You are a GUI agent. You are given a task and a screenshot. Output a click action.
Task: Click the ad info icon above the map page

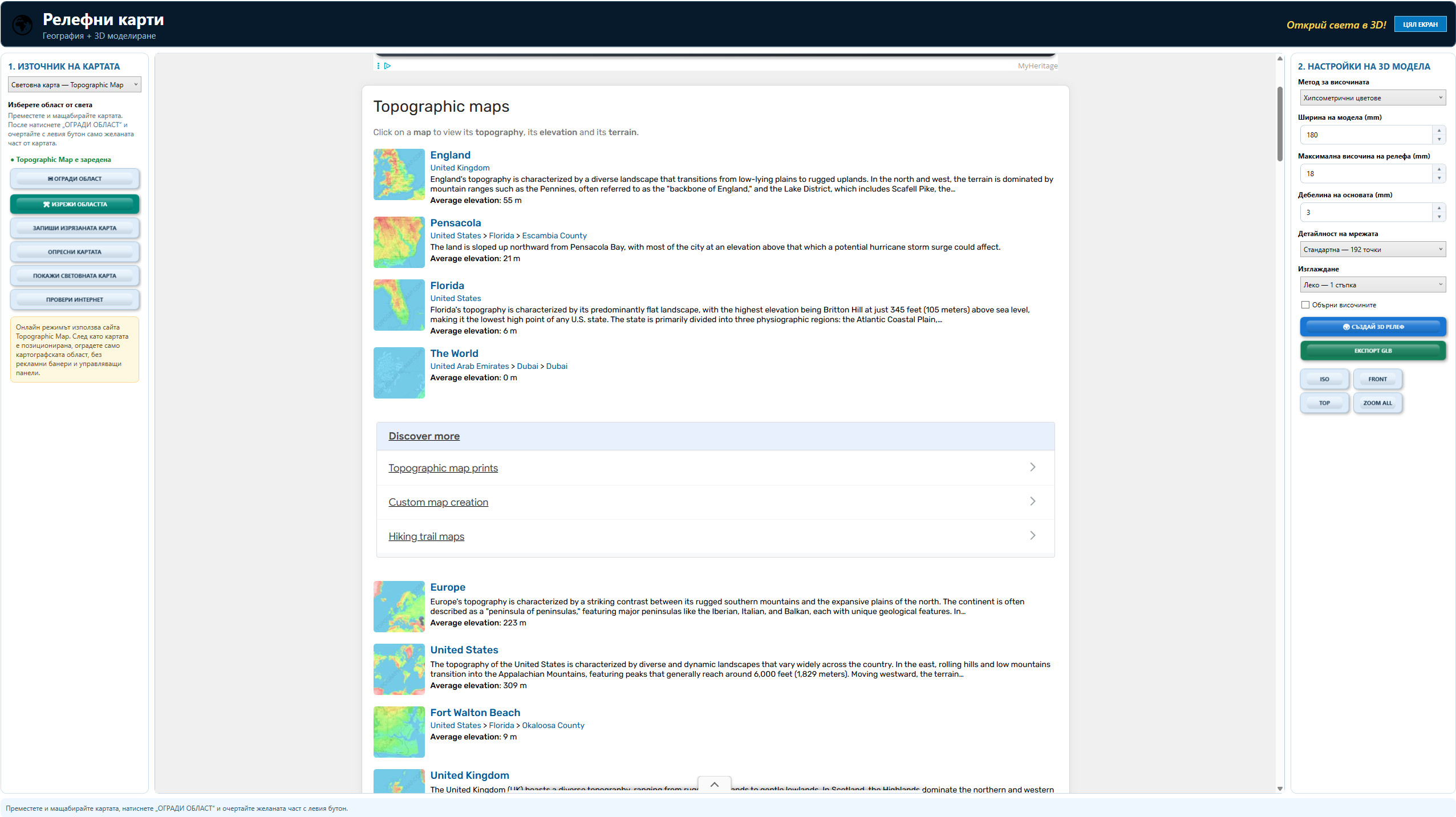(378, 66)
